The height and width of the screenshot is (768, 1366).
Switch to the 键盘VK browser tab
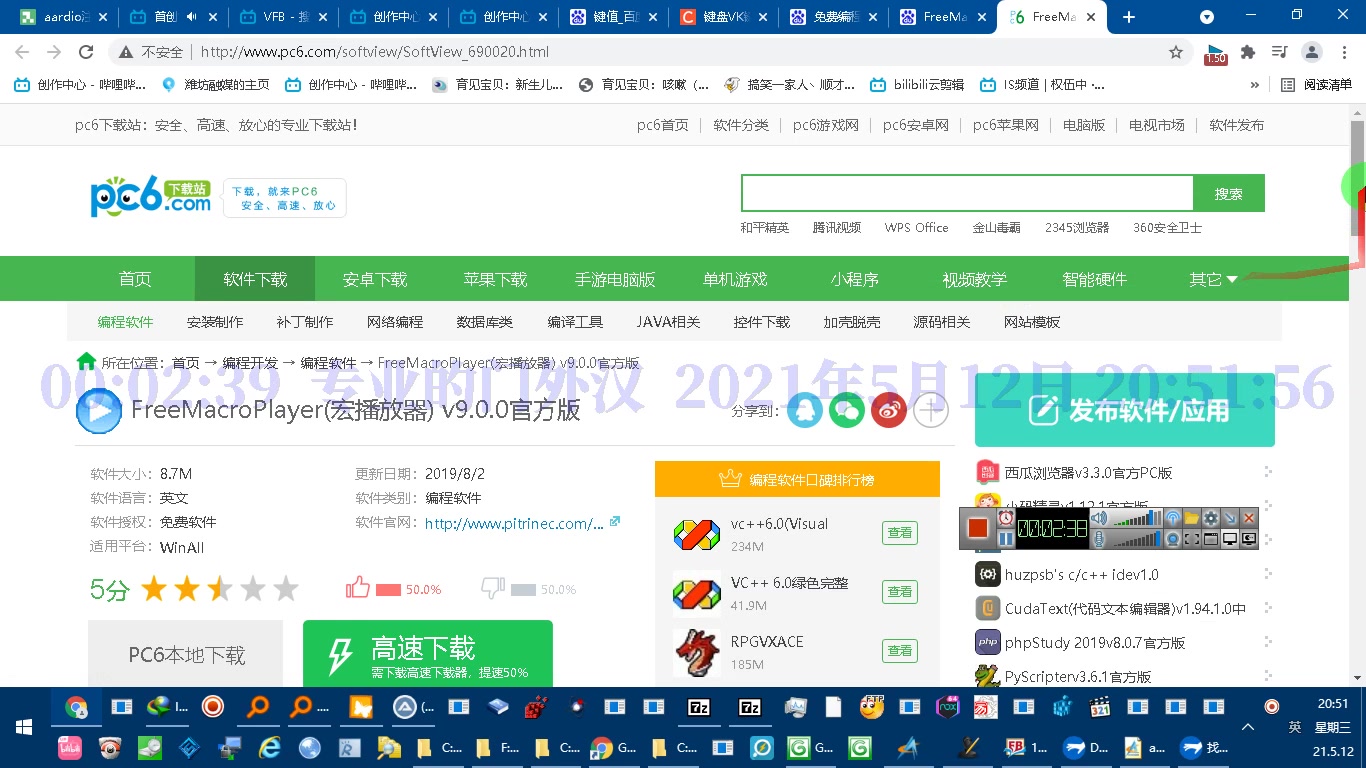coord(722,17)
